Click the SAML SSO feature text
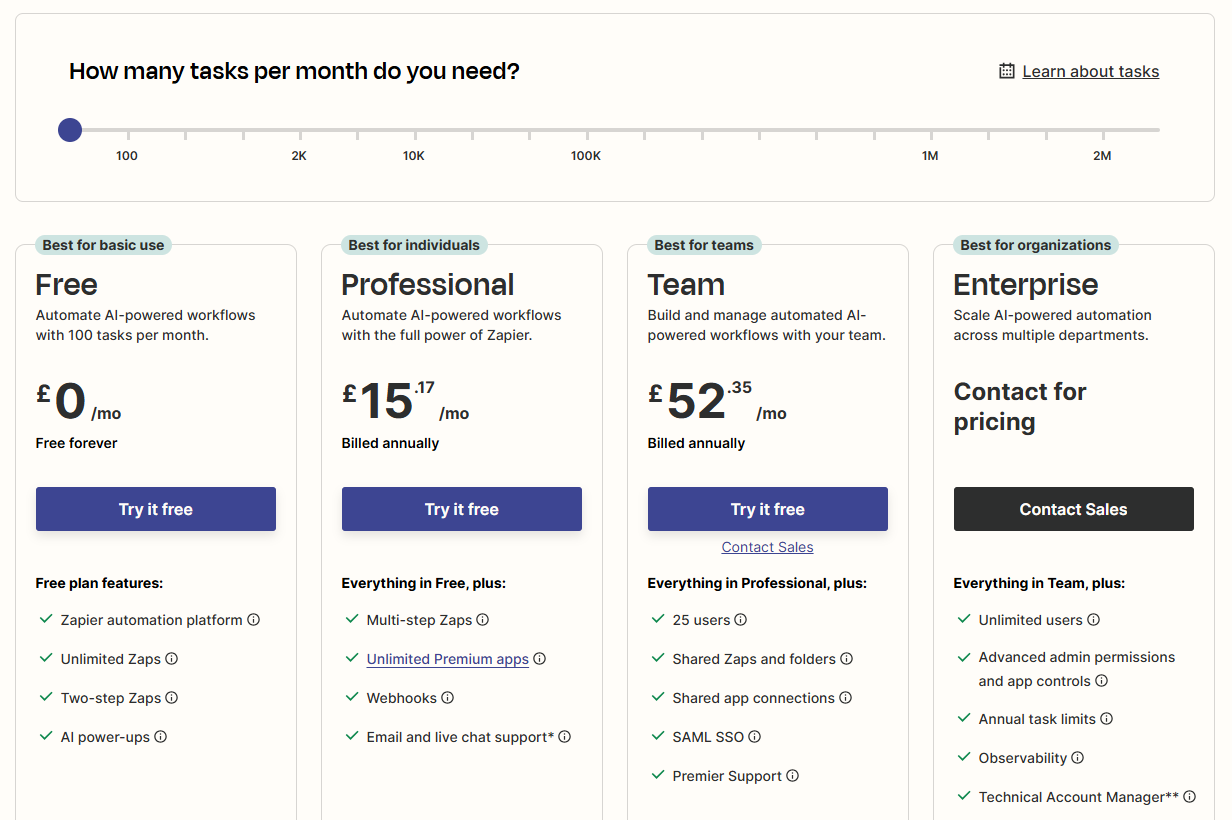The height and width of the screenshot is (820, 1232). coord(709,737)
